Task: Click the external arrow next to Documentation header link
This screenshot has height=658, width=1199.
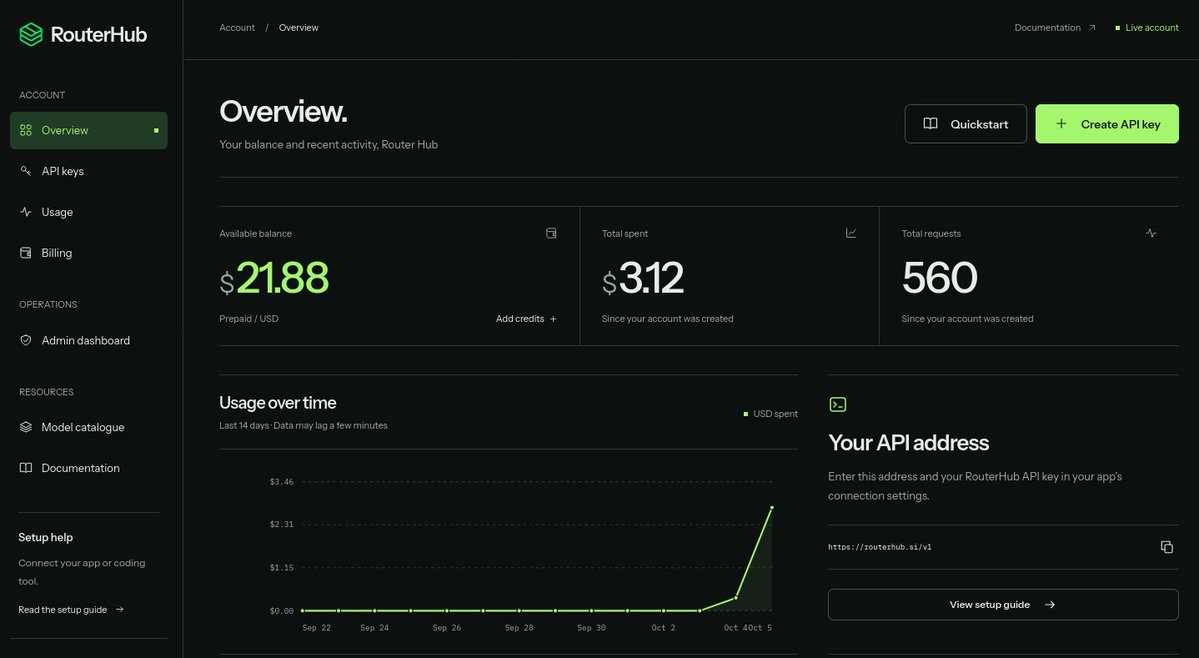Action: coord(1092,28)
